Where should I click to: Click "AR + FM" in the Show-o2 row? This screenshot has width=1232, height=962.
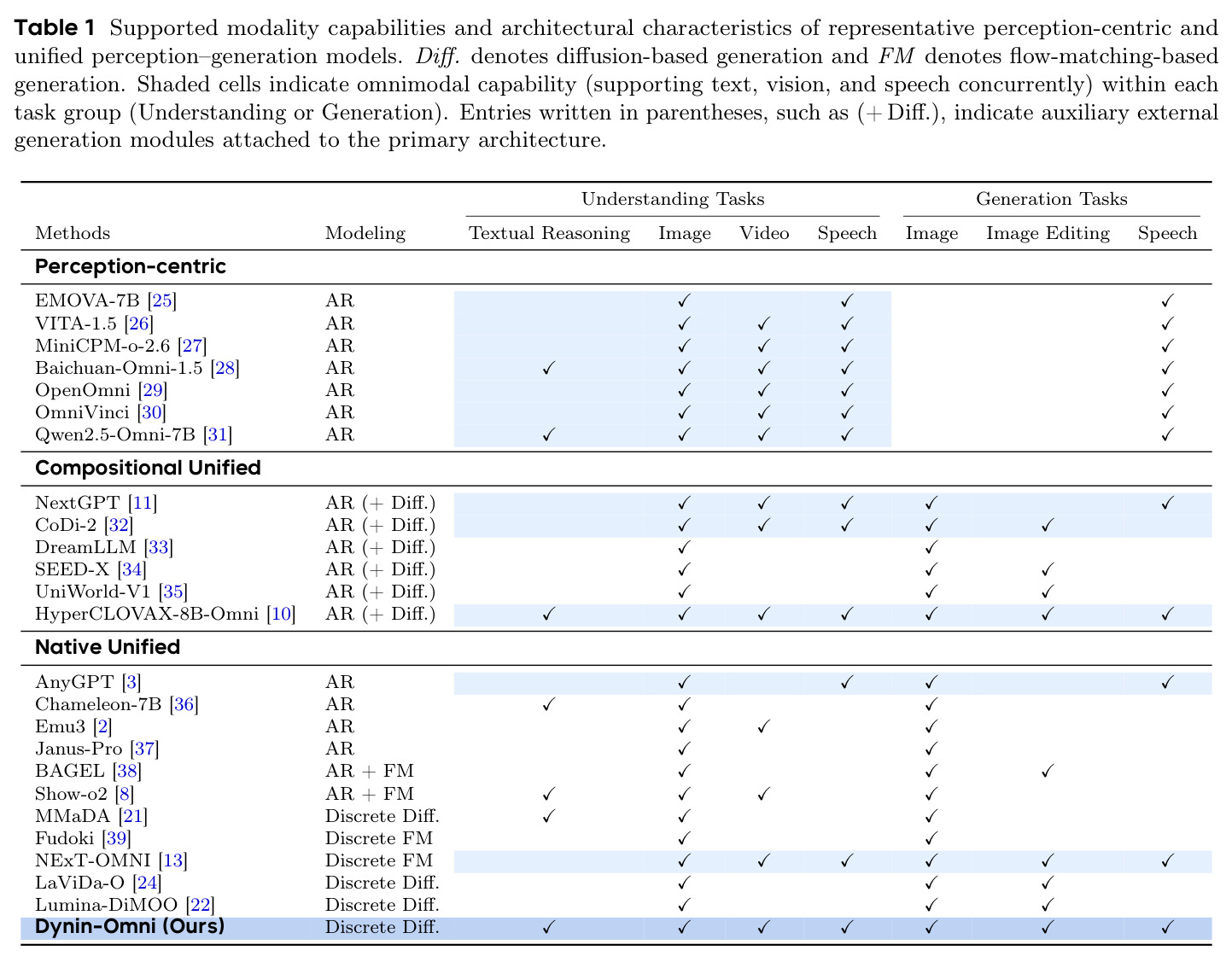click(370, 794)
